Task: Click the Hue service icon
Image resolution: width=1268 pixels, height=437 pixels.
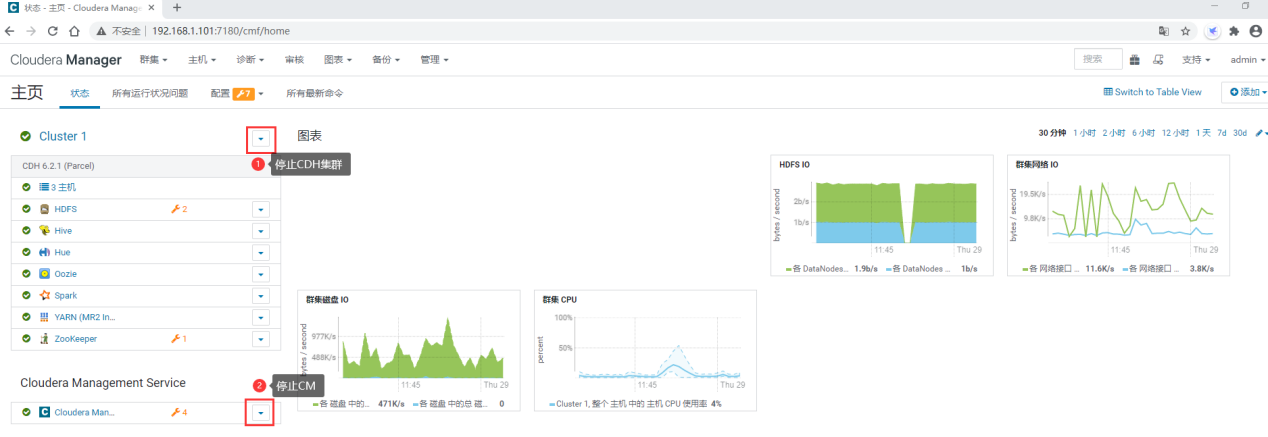Action: click(44, 252)
